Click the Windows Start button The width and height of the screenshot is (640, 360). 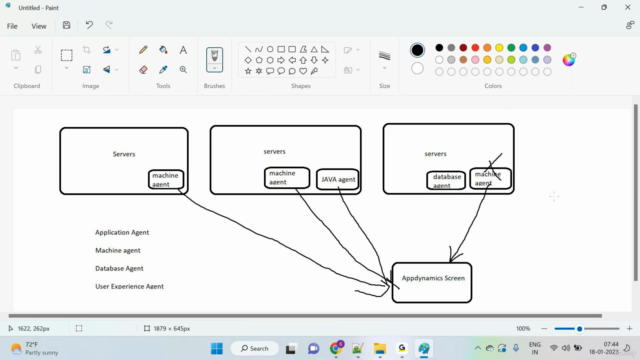(x=217, y=349)
